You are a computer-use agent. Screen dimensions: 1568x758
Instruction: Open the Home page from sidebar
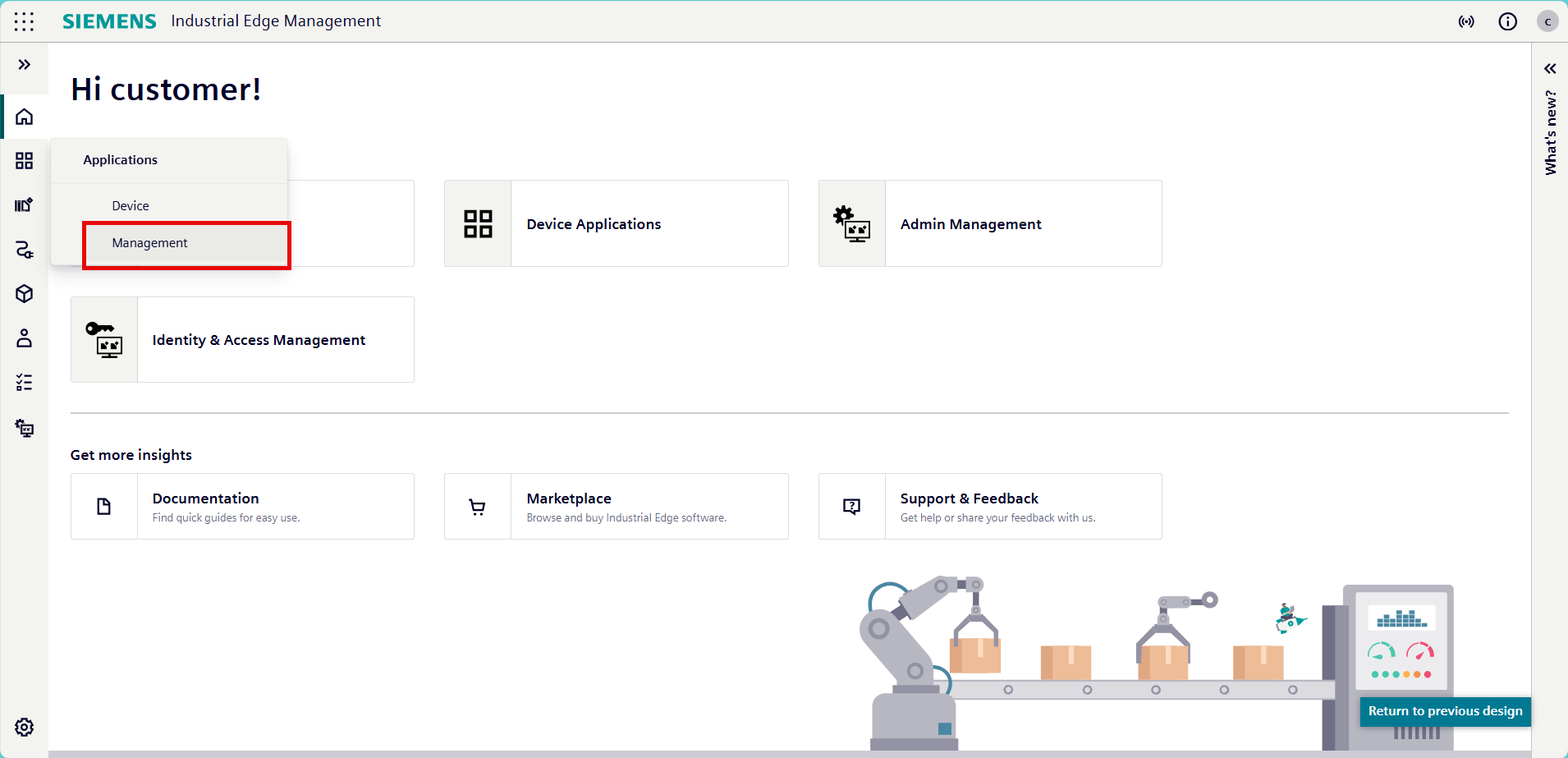coord(25,116)
